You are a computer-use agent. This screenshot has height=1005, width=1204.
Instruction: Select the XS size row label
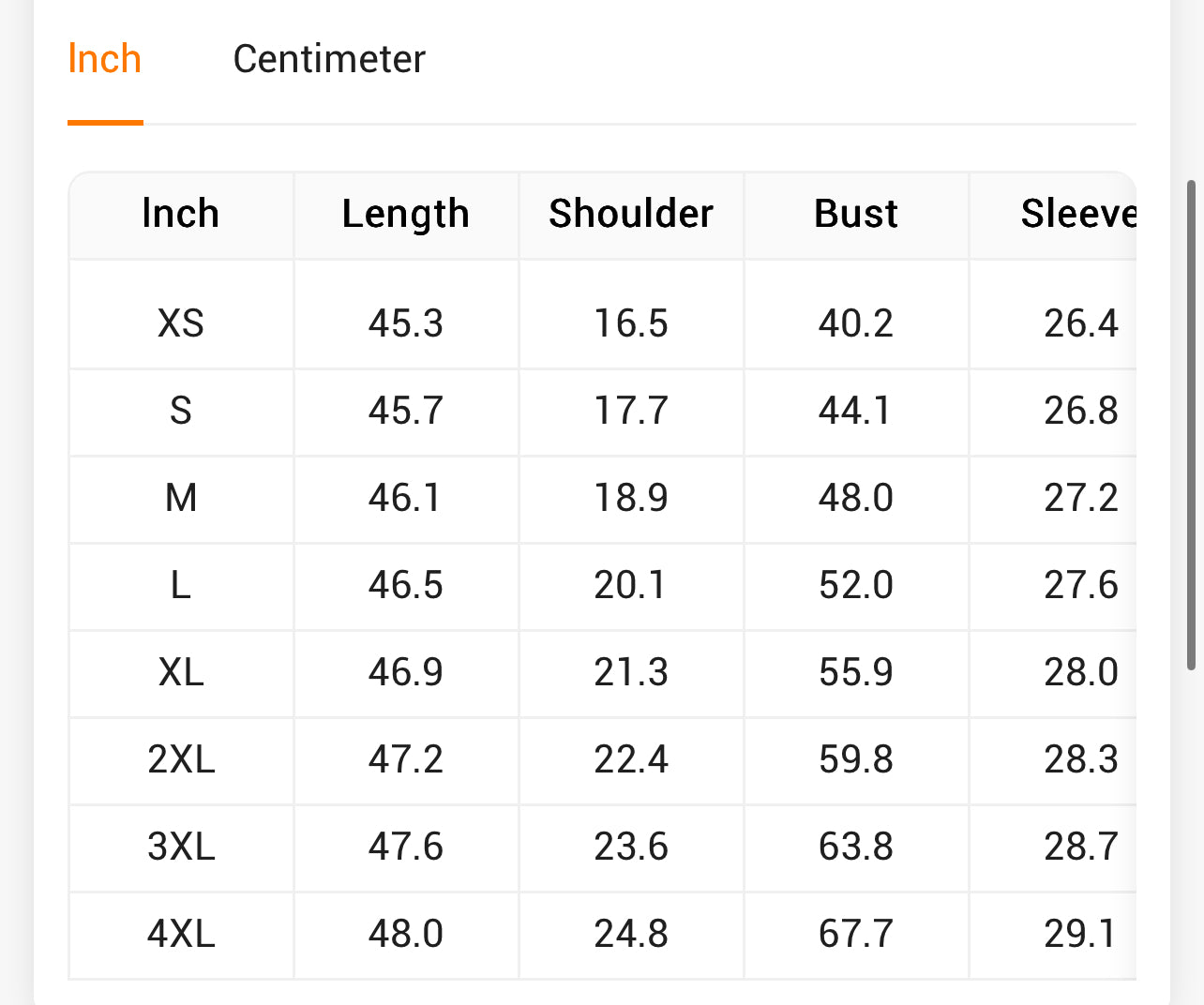coord(181,323)
